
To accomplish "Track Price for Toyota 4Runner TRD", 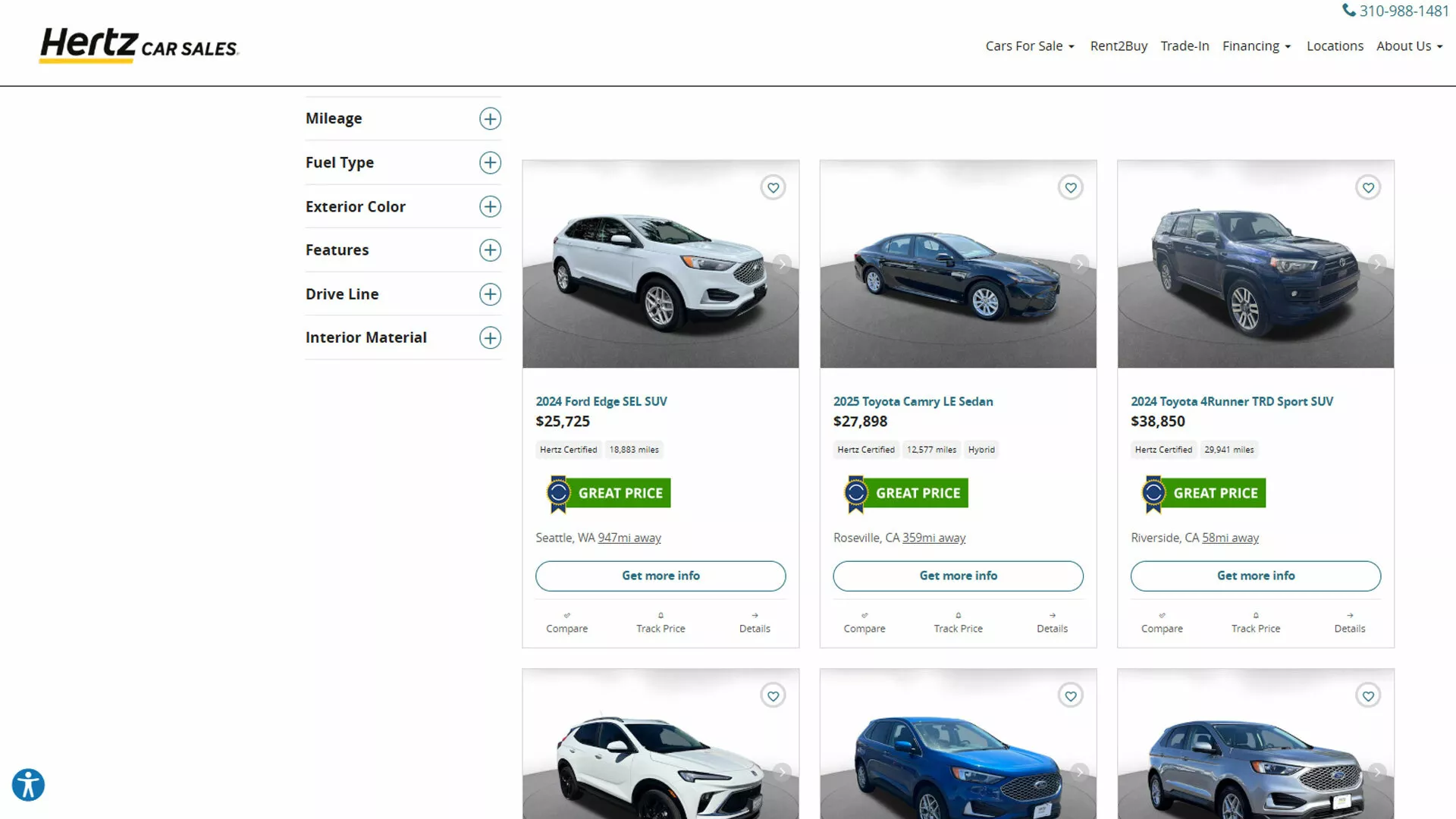I will coord(1255,623).
